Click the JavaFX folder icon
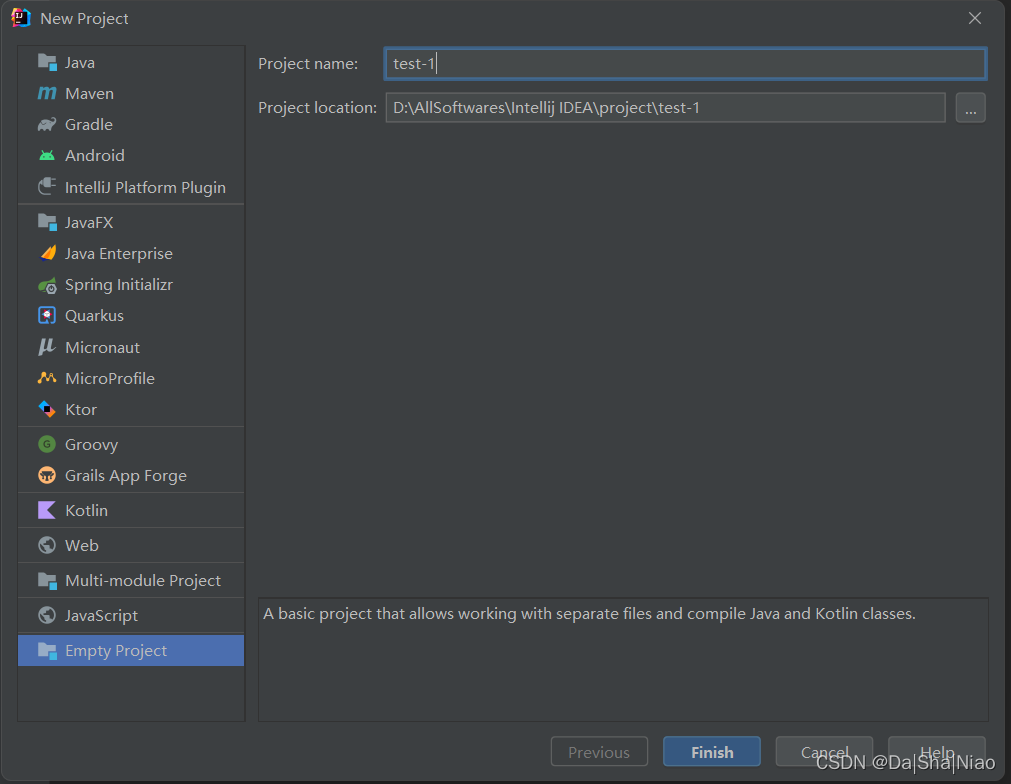Screen dimensions: 1011x784 [47, 222]
